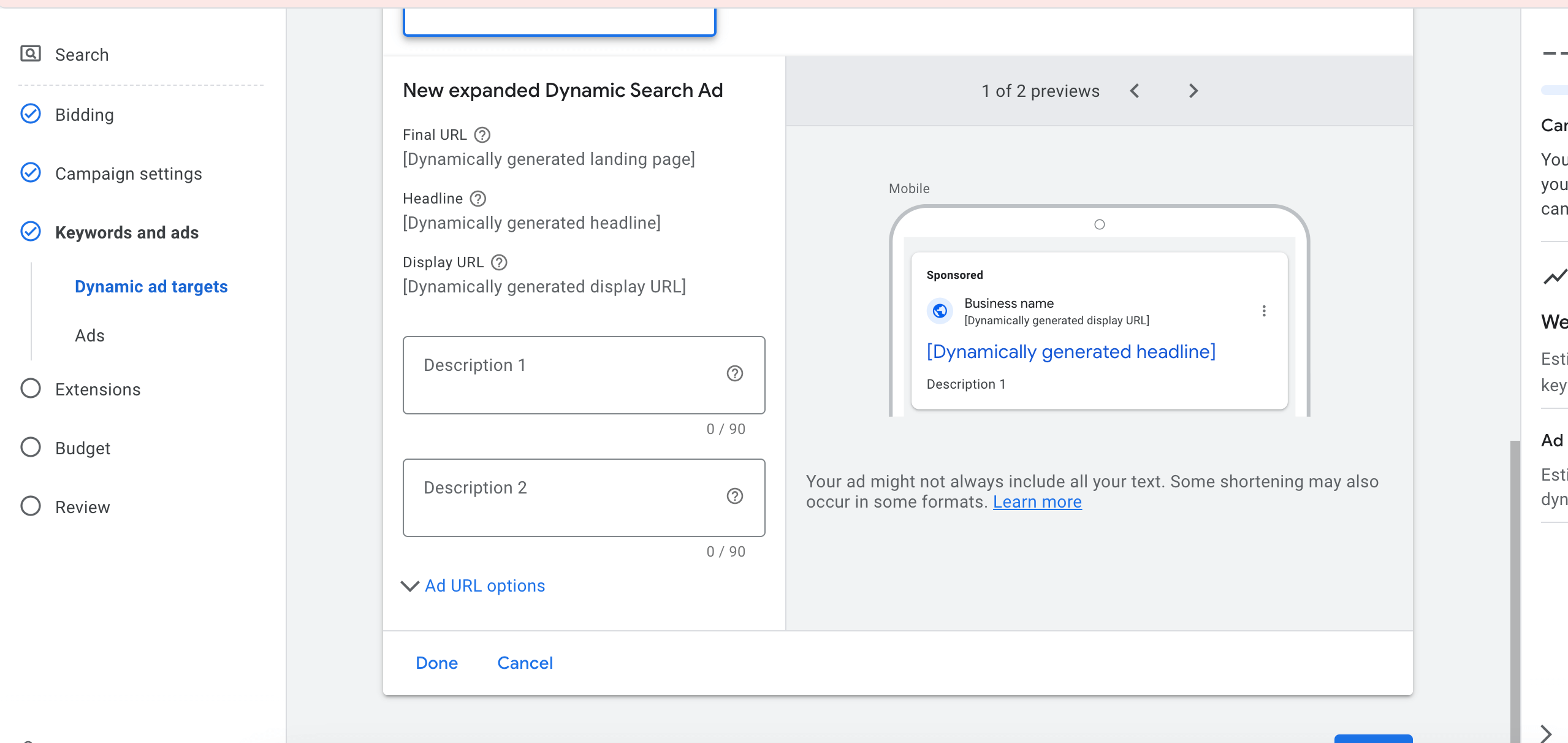
Task: Open Dynamic ad targets section
Action: point(151,286)
